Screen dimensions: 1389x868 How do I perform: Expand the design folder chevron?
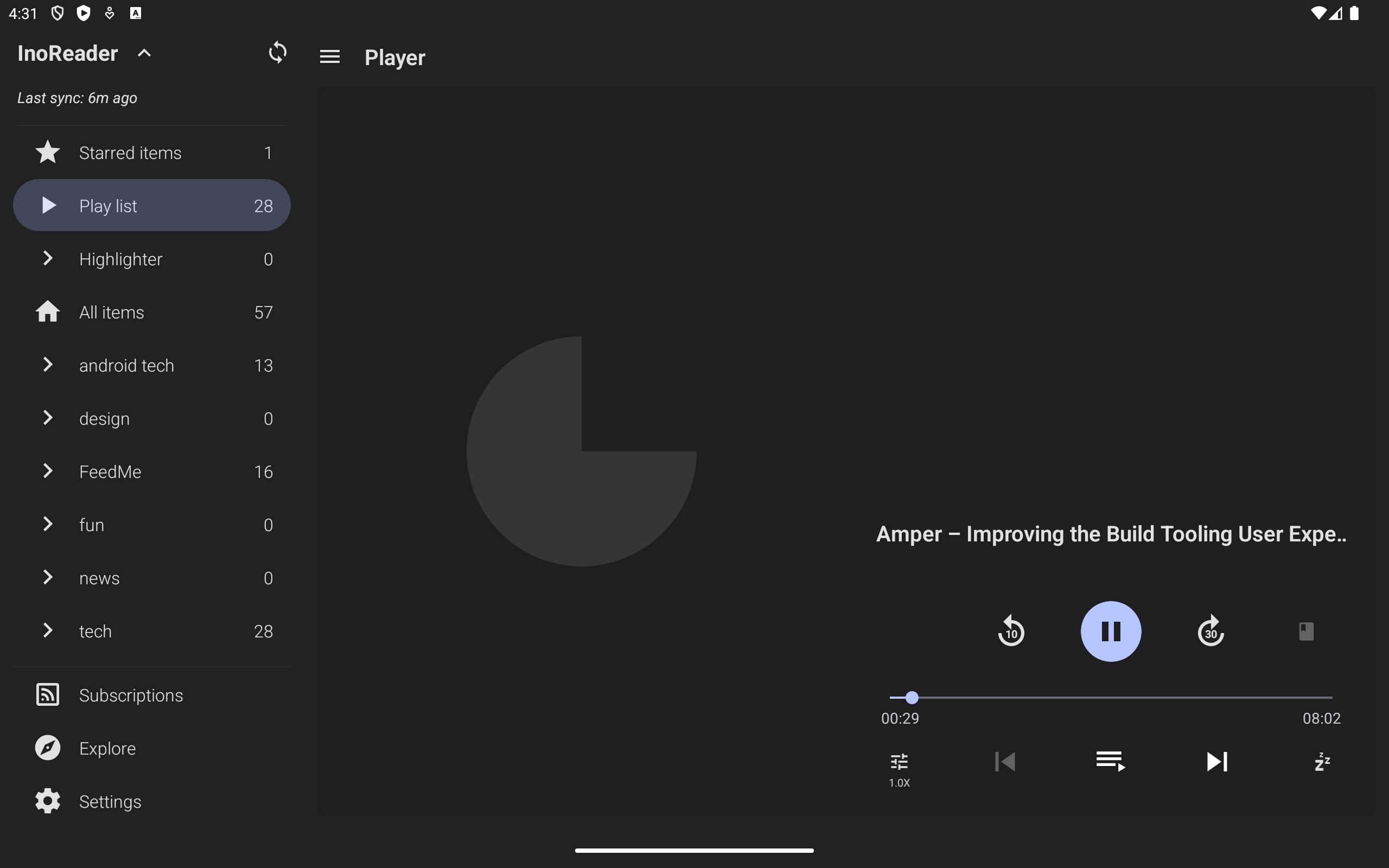click(x=48, y=418)
